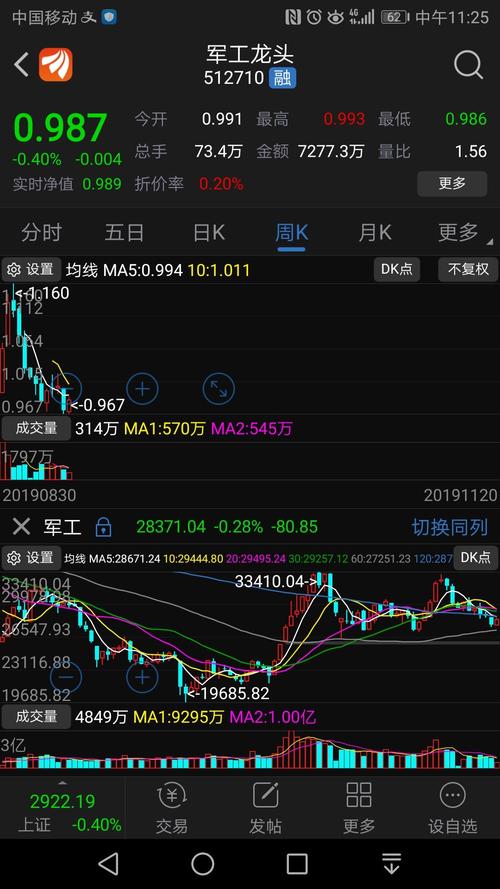
Task: Tap the 0.967 low marker in upper chart
Action: [97, 405]
